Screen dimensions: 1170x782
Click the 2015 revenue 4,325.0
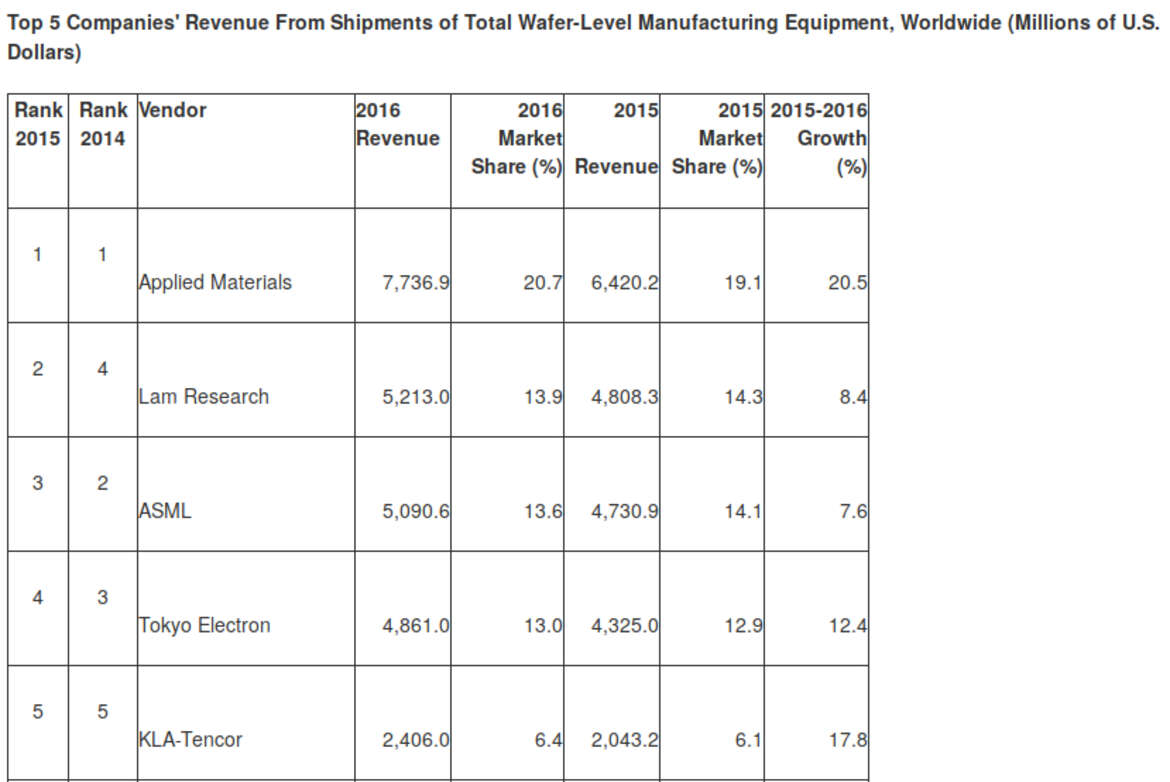tap(625, 625)
